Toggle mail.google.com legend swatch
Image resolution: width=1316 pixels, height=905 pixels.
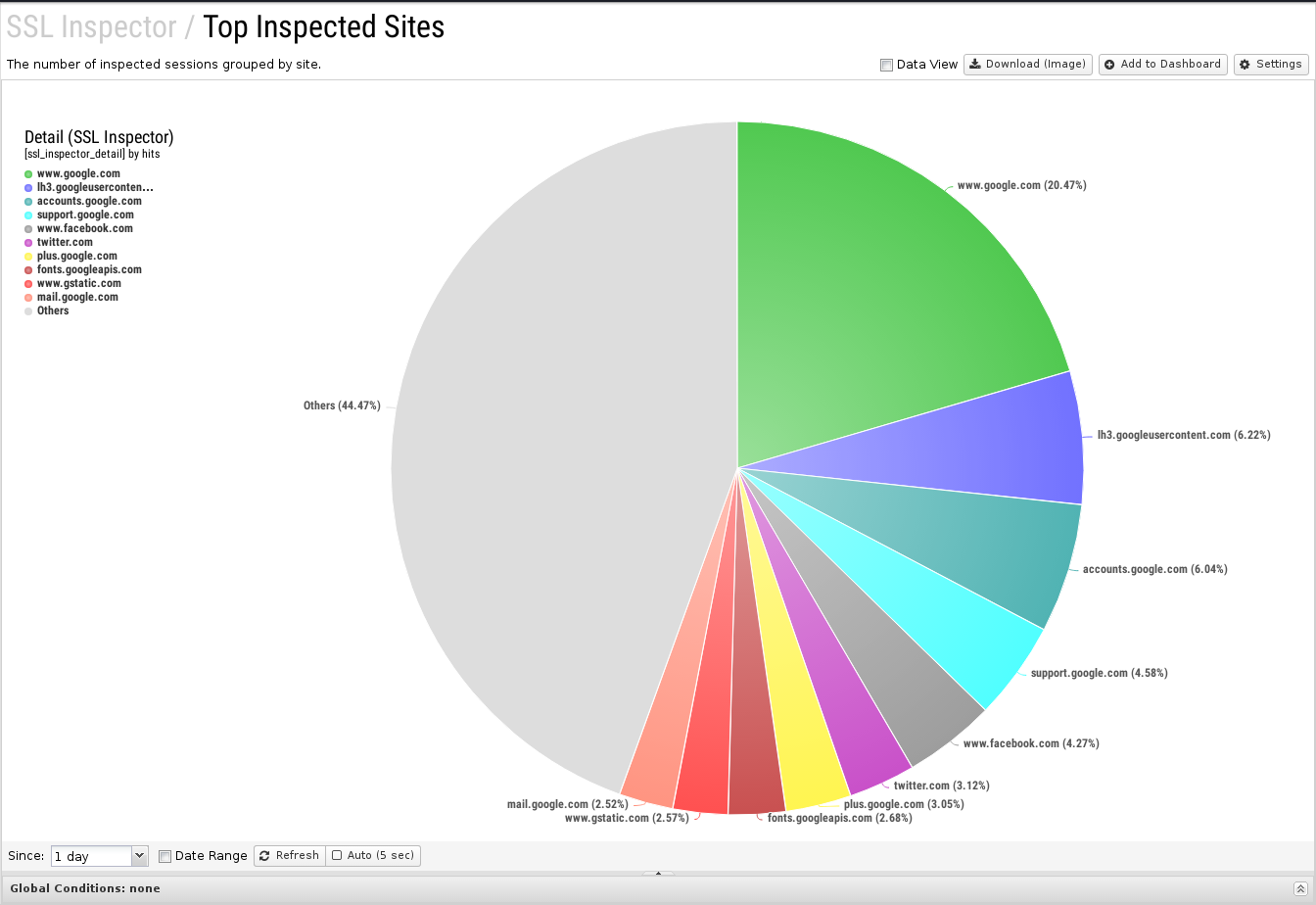28,298
